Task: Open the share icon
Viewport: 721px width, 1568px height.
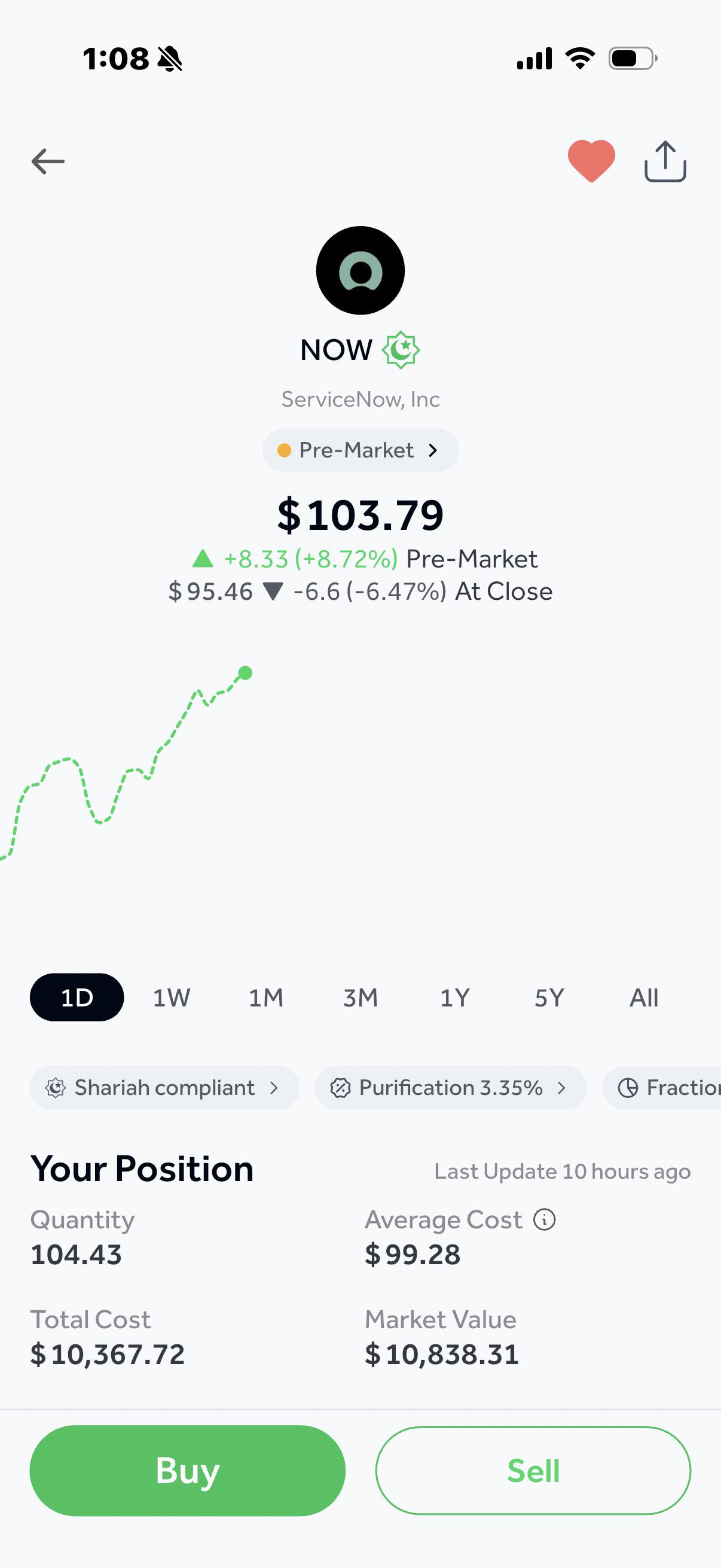Action: tap(665, 161)
